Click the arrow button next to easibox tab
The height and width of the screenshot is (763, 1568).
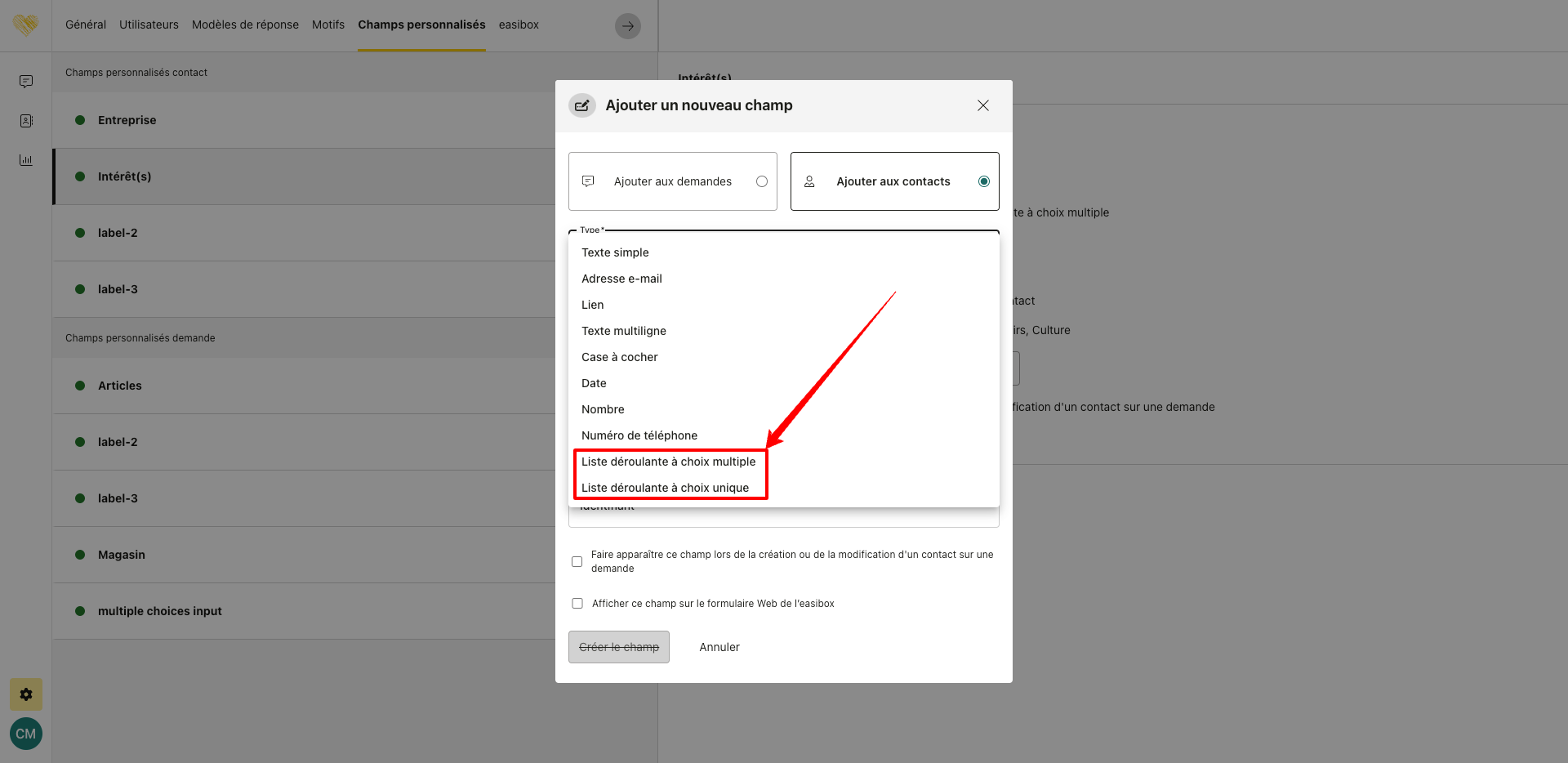627,26
